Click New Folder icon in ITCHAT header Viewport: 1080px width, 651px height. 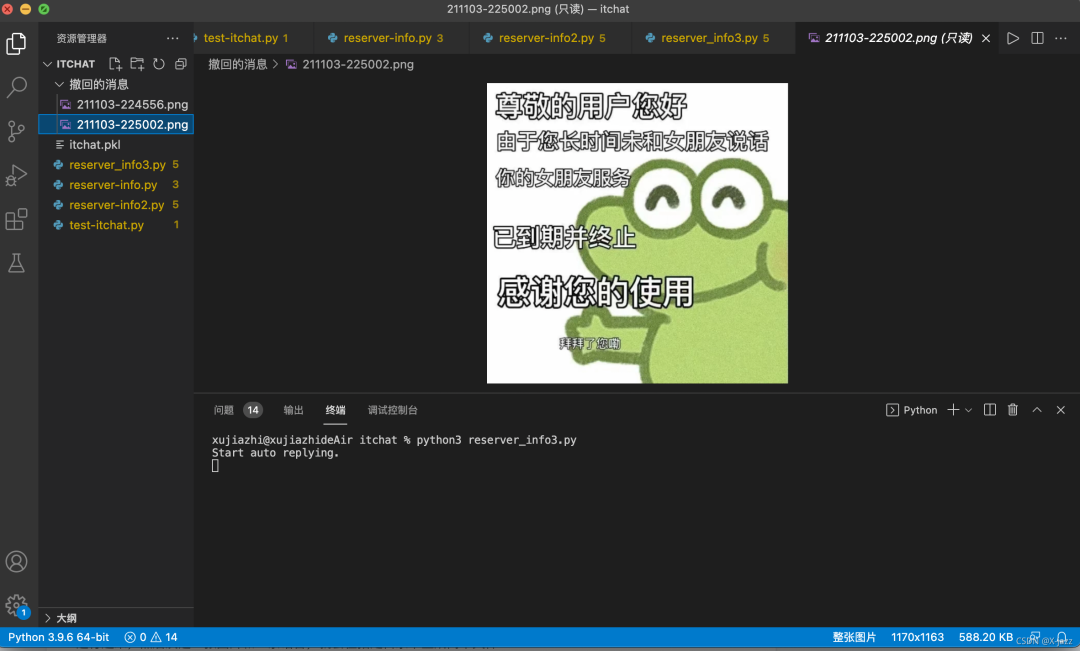tap(137, 64)
